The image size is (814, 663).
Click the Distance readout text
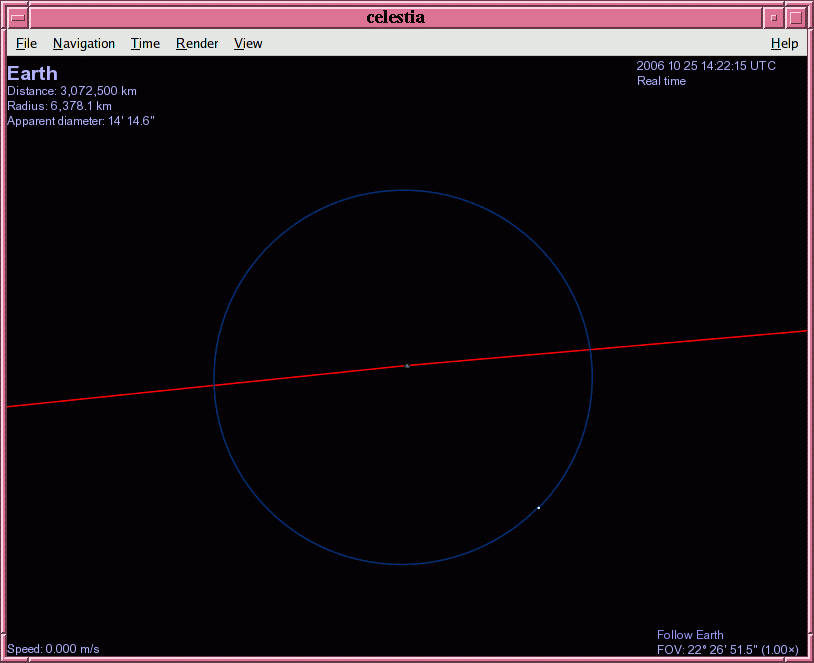[x=72, y=91]
